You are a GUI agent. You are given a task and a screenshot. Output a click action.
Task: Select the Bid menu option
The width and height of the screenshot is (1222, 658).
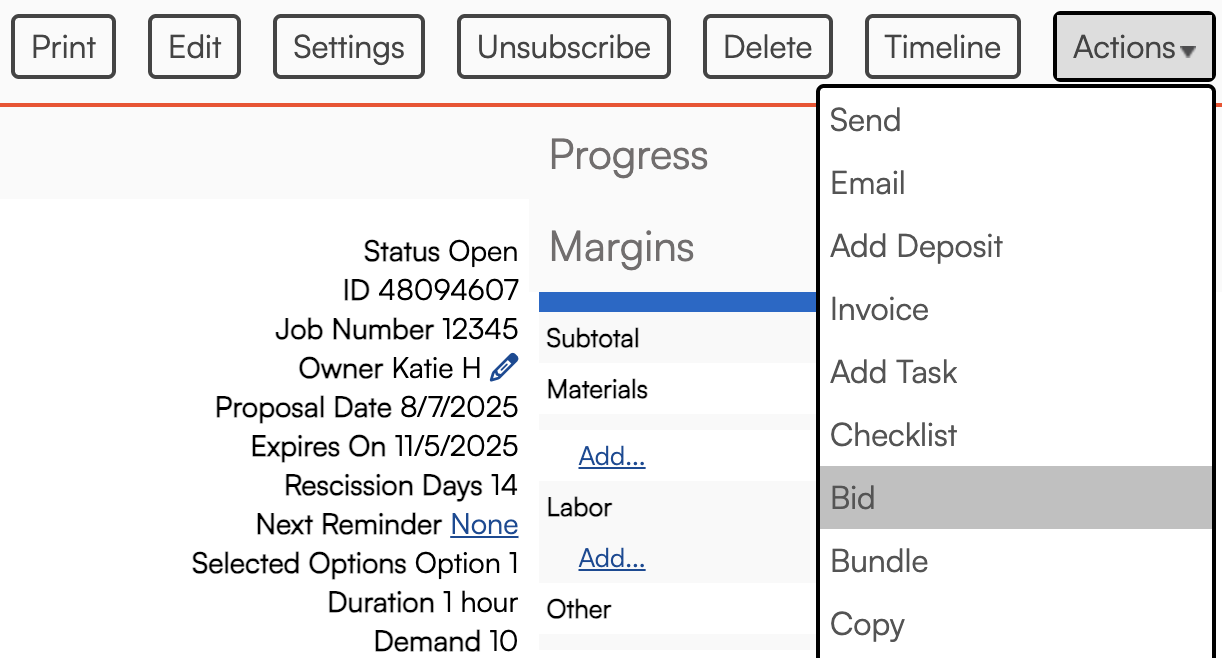point(853,498)
